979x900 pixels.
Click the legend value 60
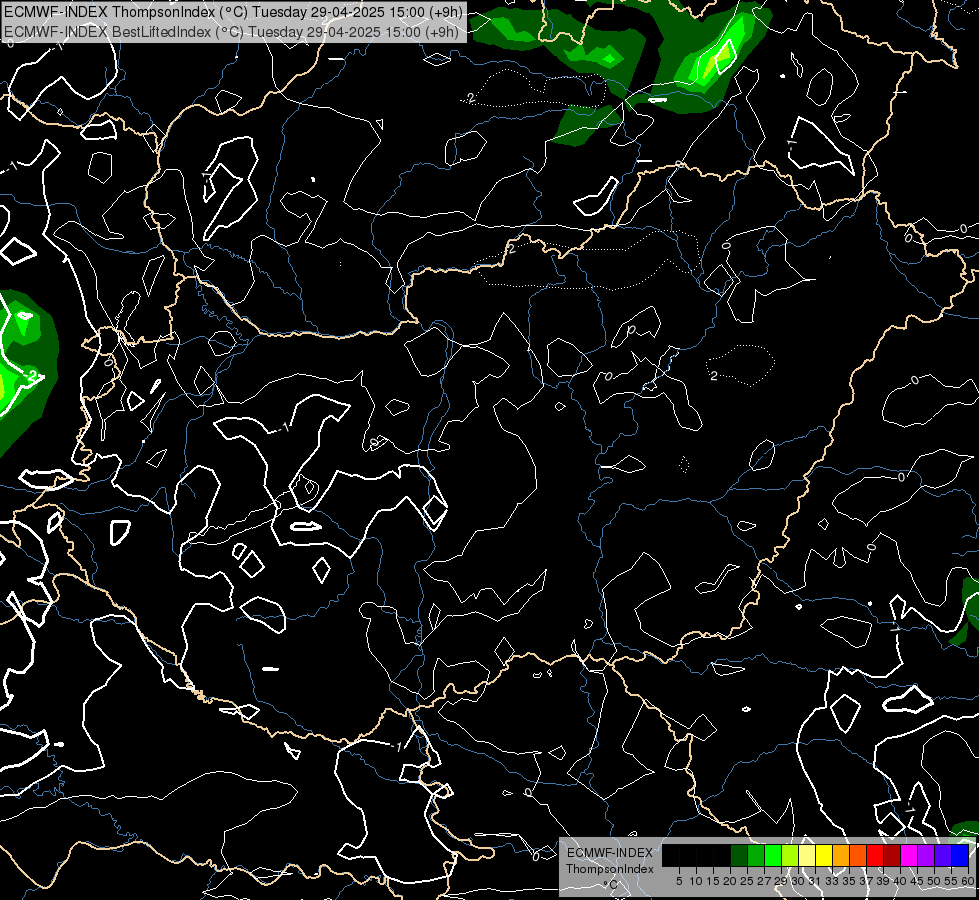point(968,881)
